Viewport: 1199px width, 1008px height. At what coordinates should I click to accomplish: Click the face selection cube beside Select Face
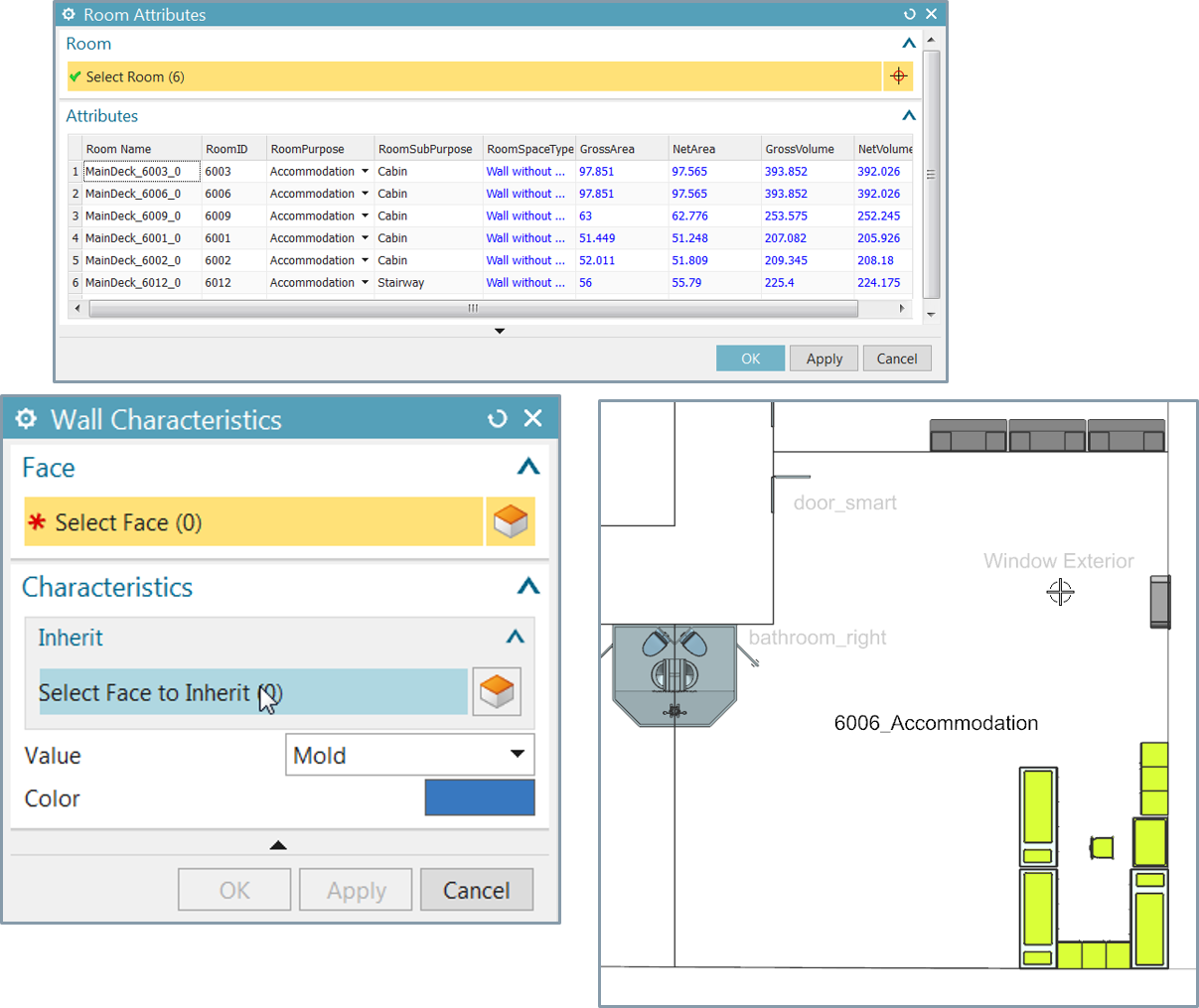[511, 520]
